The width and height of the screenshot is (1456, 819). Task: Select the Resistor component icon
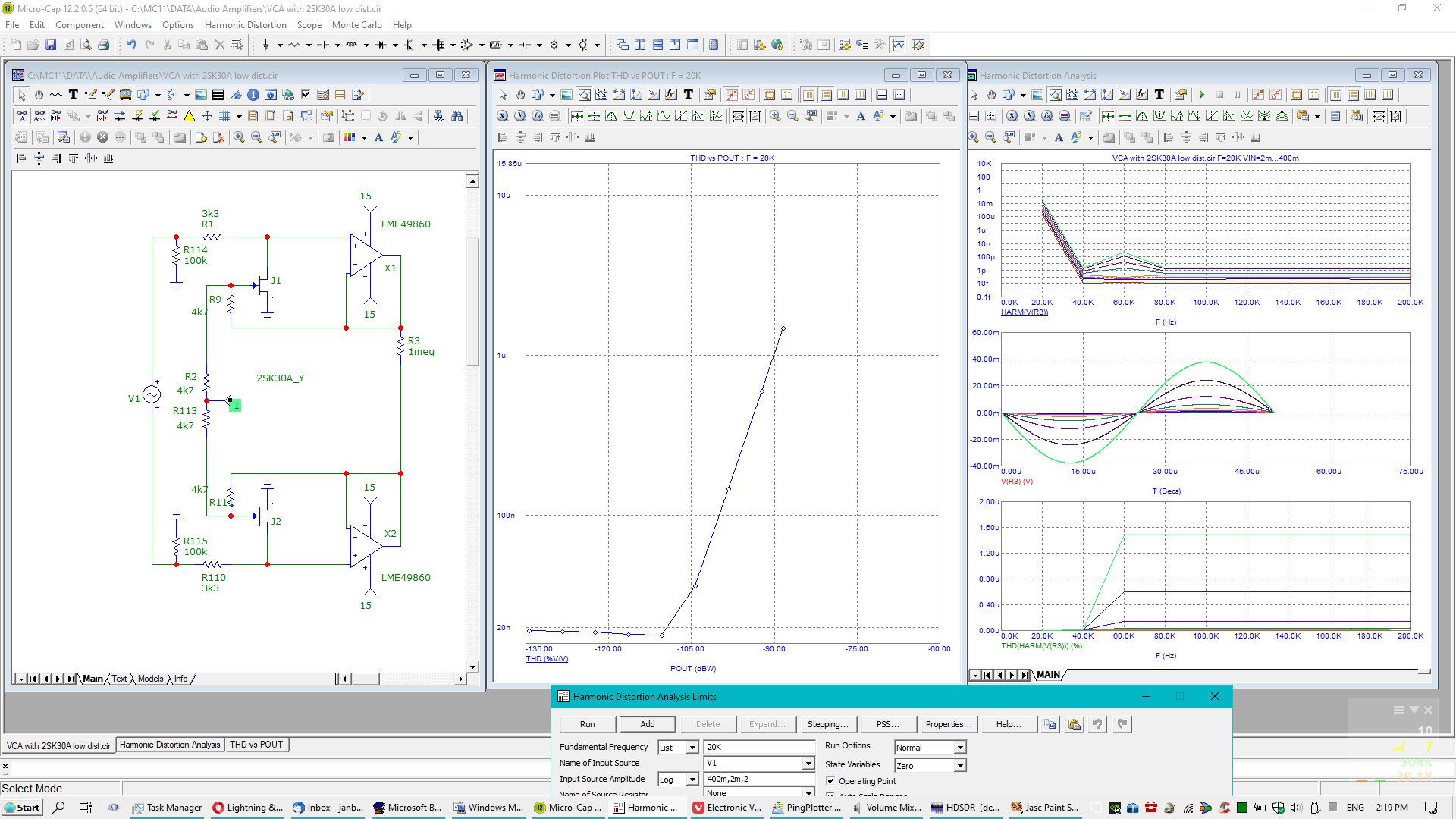pos(294,45)
